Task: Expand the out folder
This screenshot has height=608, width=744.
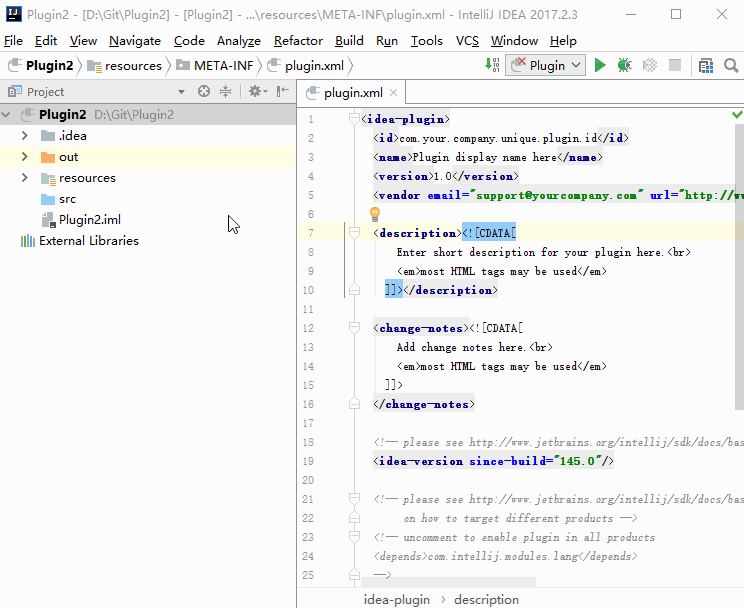Action: tap(25, 157)
